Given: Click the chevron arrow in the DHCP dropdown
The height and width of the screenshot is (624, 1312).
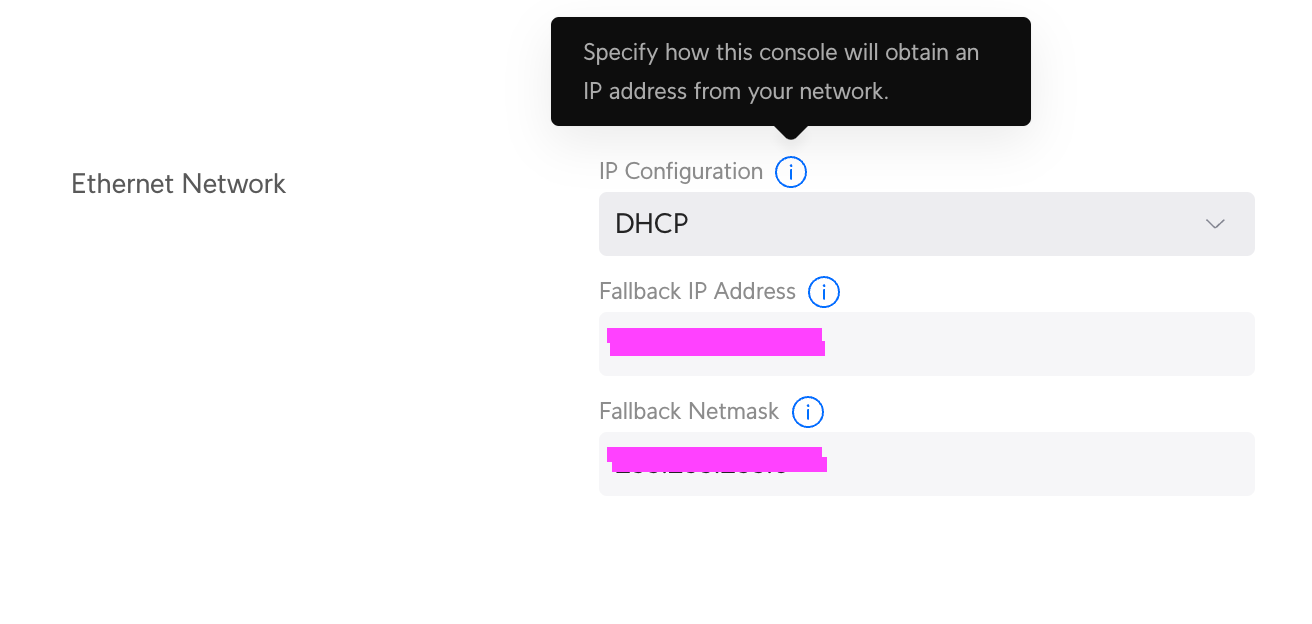Looking at the screenshot, I should coord(1215,224).
